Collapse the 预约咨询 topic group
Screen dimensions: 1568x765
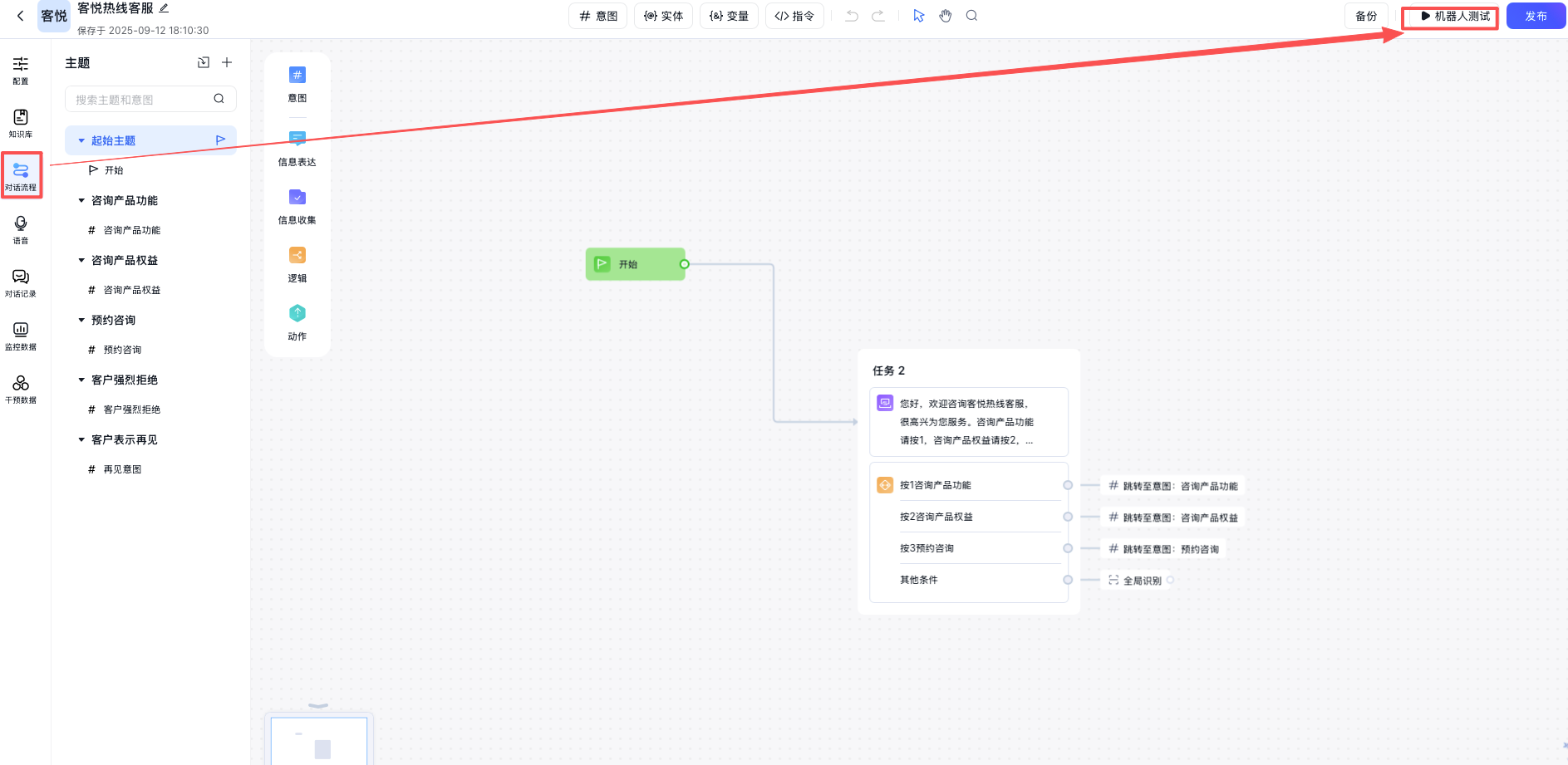[81, 320]
